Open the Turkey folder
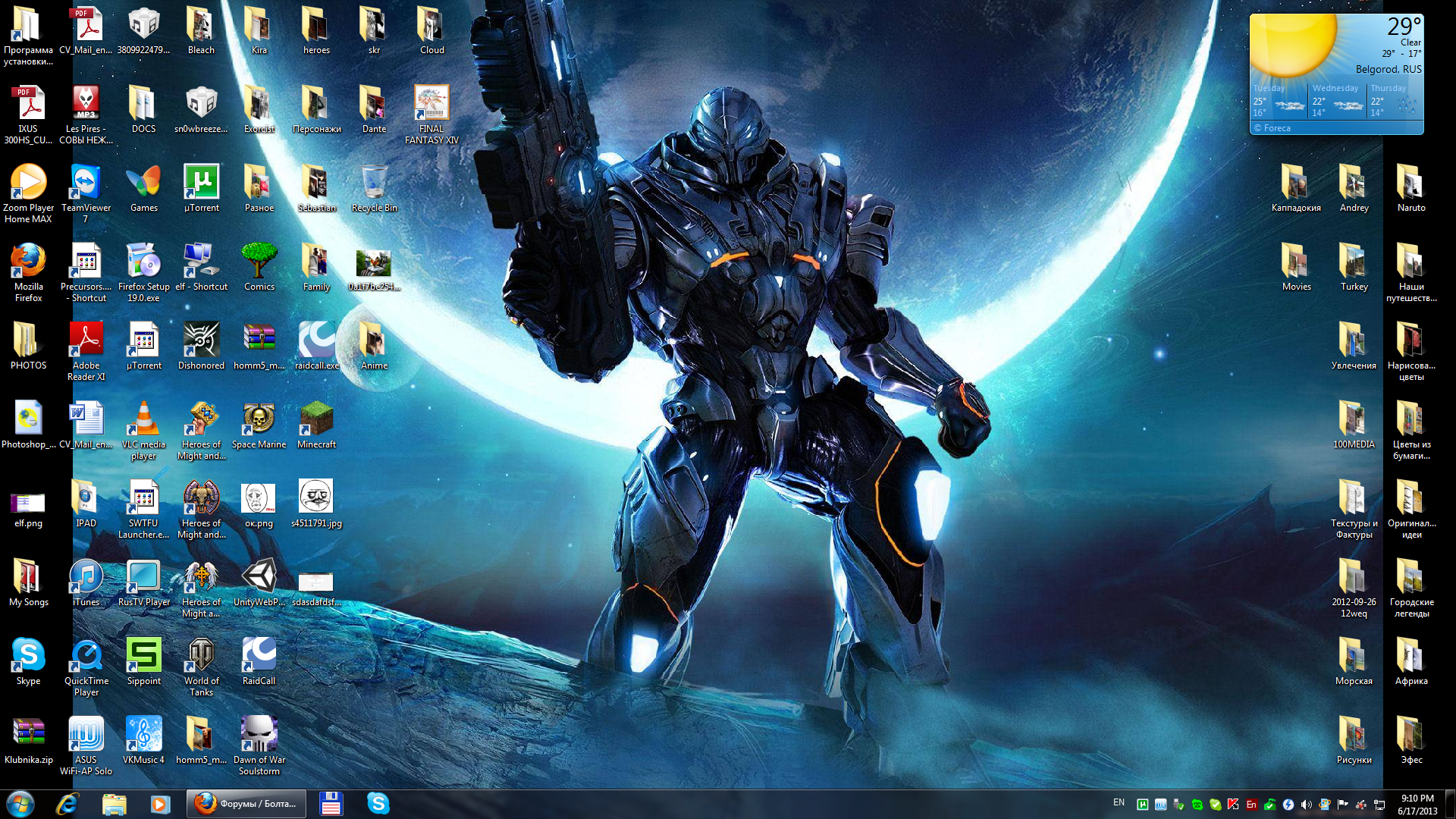The height and width of the screenshot is (819, 1456). (1354, 261)
